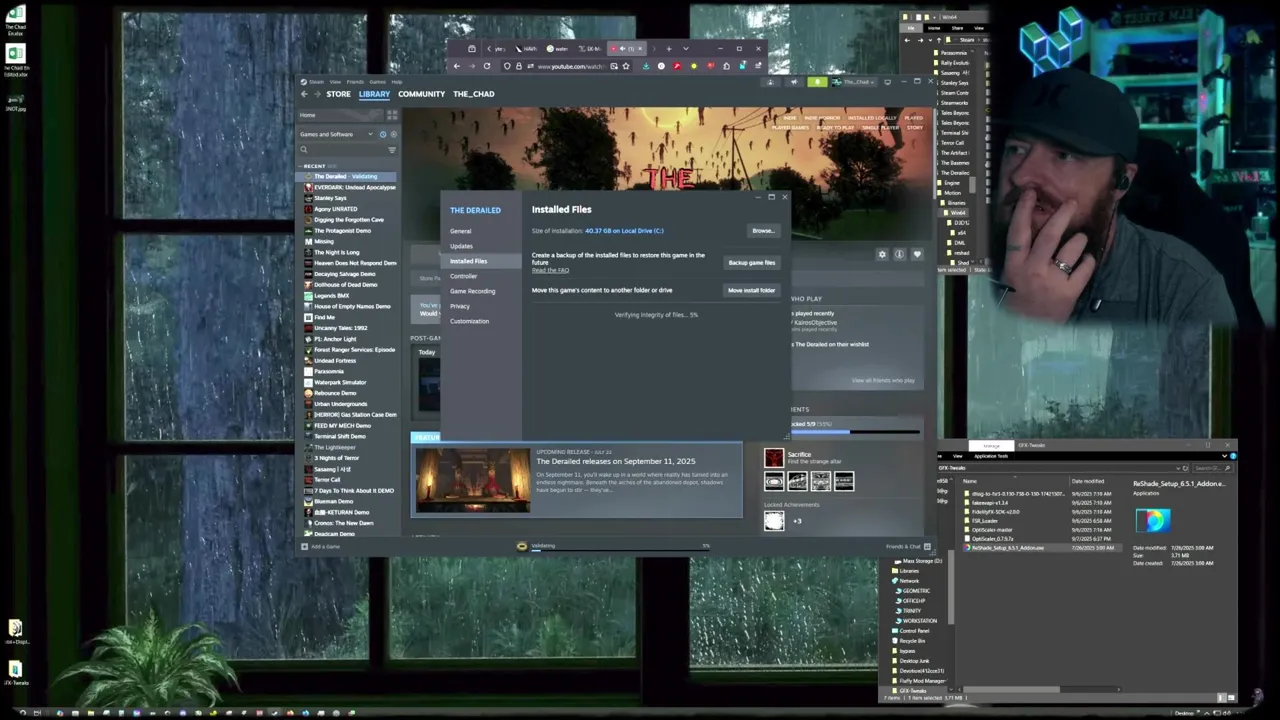Switch Steam library to grid view icon

[x=392, y=115]
